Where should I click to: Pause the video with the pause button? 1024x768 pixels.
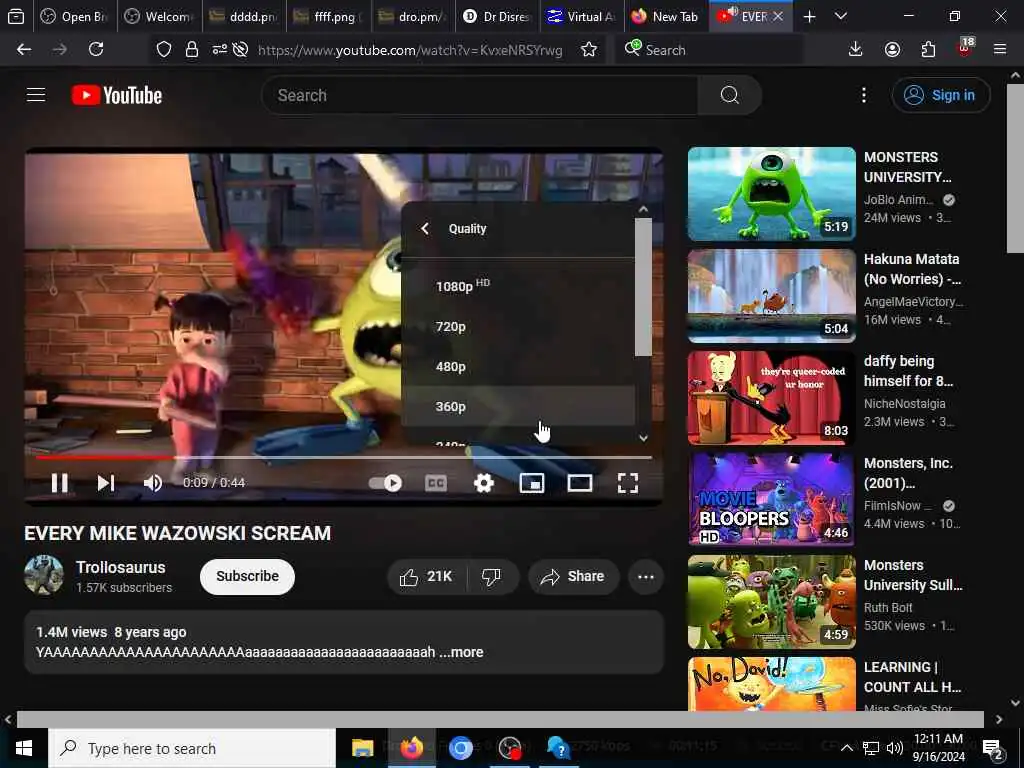[59, 483]
